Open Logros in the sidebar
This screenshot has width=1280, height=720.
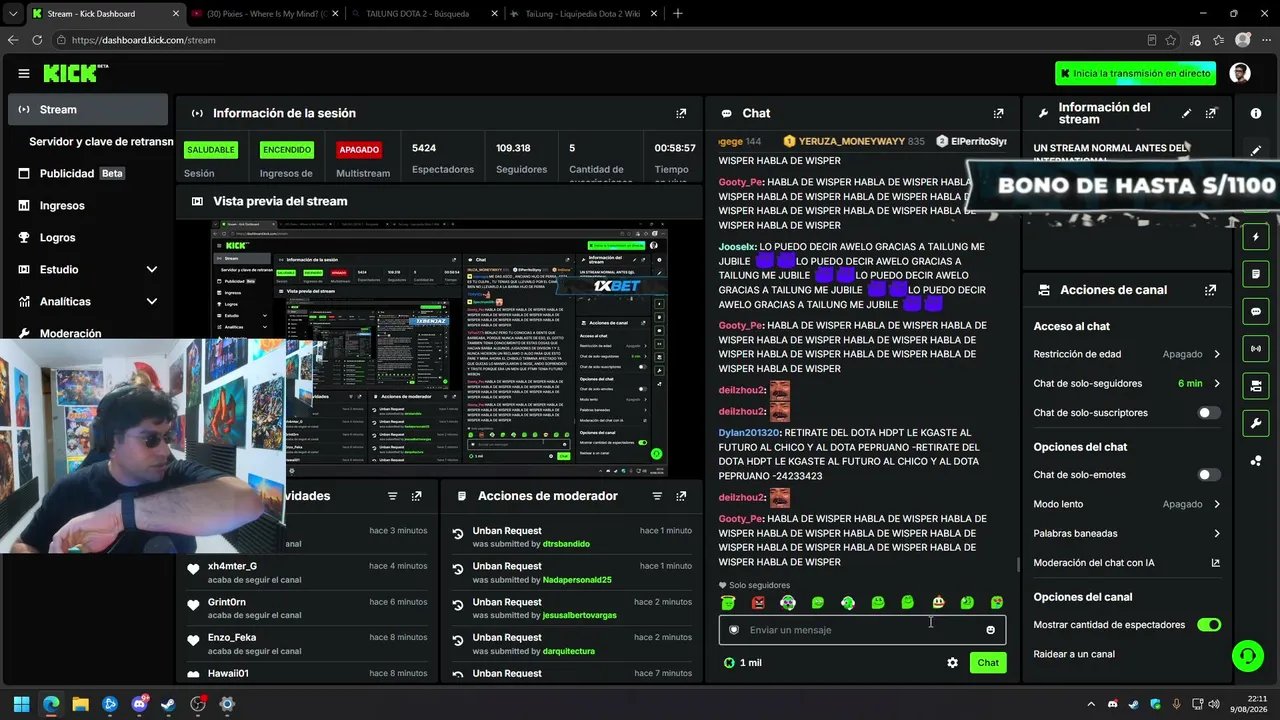88,238
